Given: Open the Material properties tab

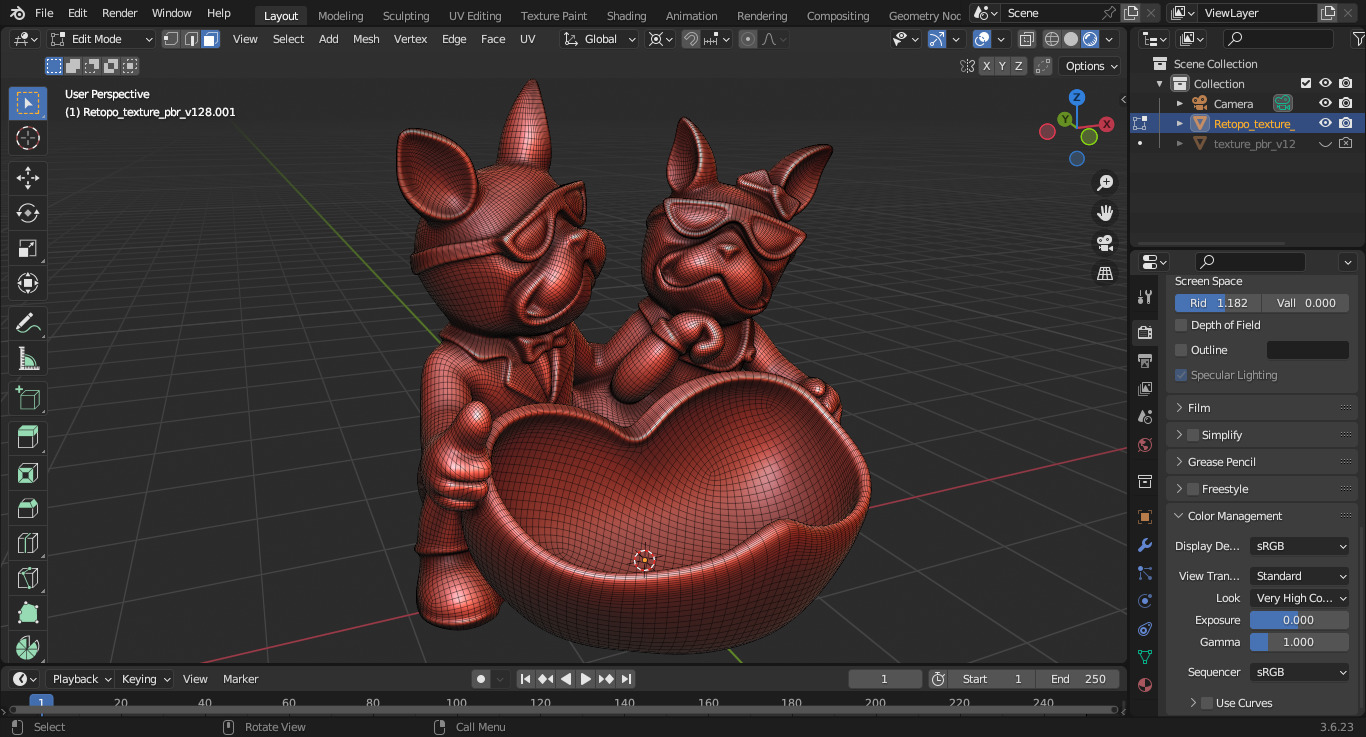Looking at the screenshot, I should pos(1145,685).
